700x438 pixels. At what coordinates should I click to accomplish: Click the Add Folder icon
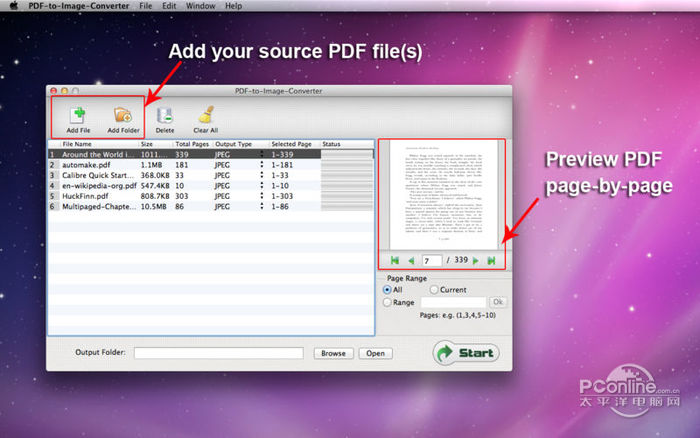(x=123, y=115)
